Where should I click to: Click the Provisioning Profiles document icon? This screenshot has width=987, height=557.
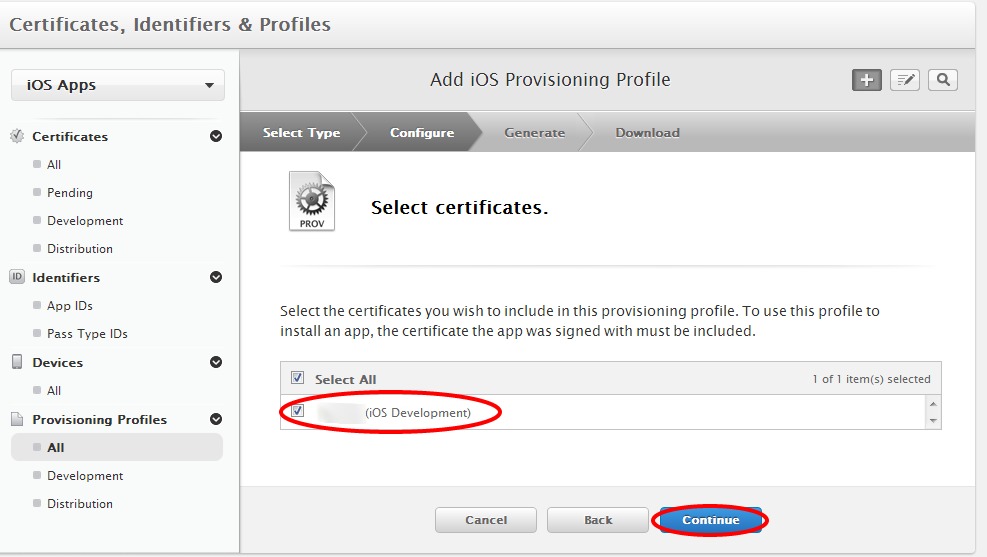click(17, 419)
